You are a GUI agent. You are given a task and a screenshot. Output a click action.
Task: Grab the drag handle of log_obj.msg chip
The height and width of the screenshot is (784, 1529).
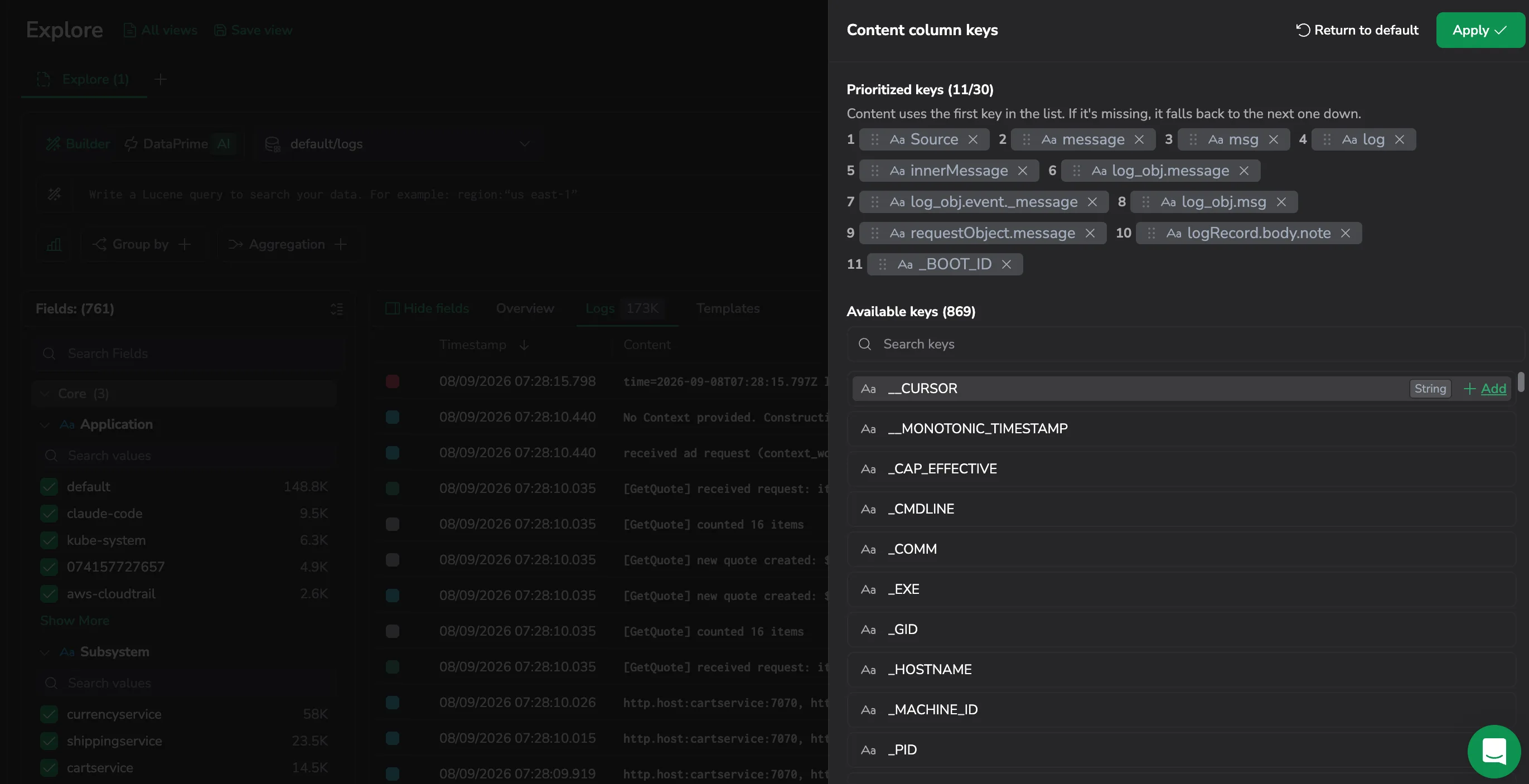(1145, 202)
